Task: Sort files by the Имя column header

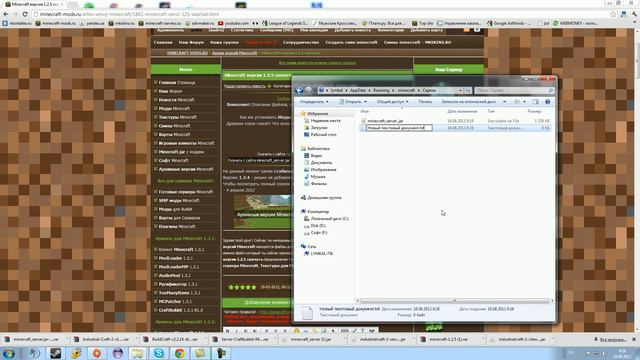Action: pos(364,111)
